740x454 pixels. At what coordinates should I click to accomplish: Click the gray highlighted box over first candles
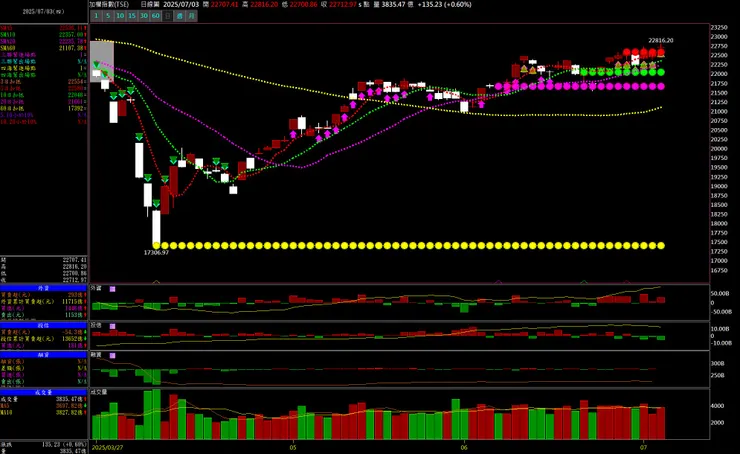point(102,62)
